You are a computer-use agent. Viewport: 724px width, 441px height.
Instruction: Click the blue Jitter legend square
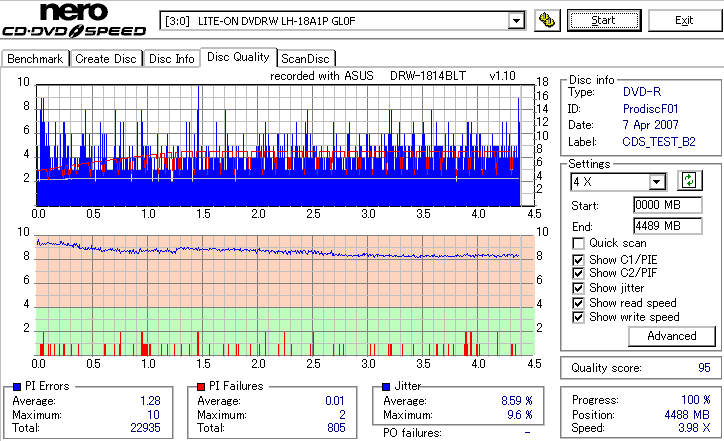(386, 387)
